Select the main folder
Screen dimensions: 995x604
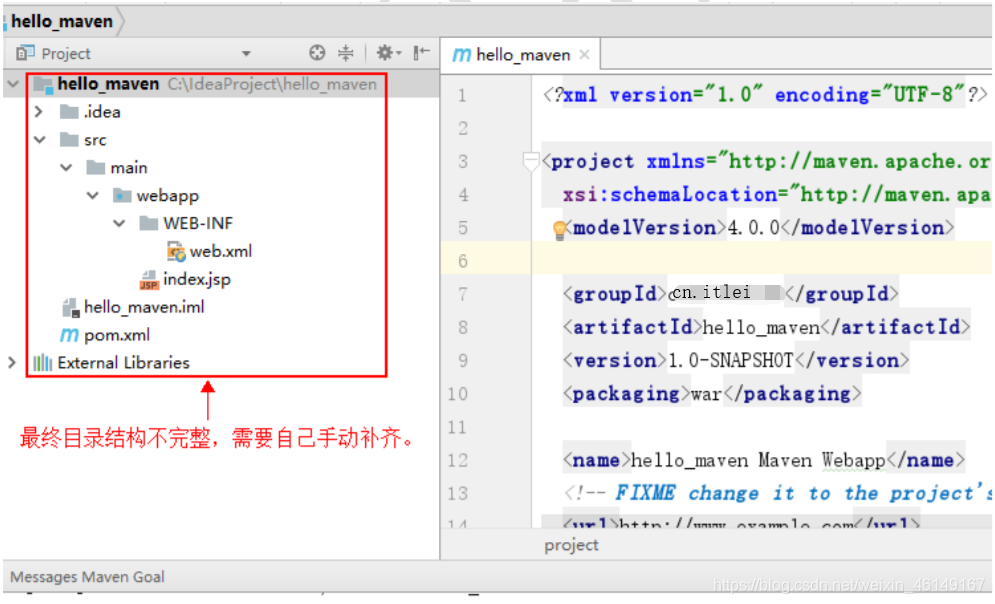129,167
